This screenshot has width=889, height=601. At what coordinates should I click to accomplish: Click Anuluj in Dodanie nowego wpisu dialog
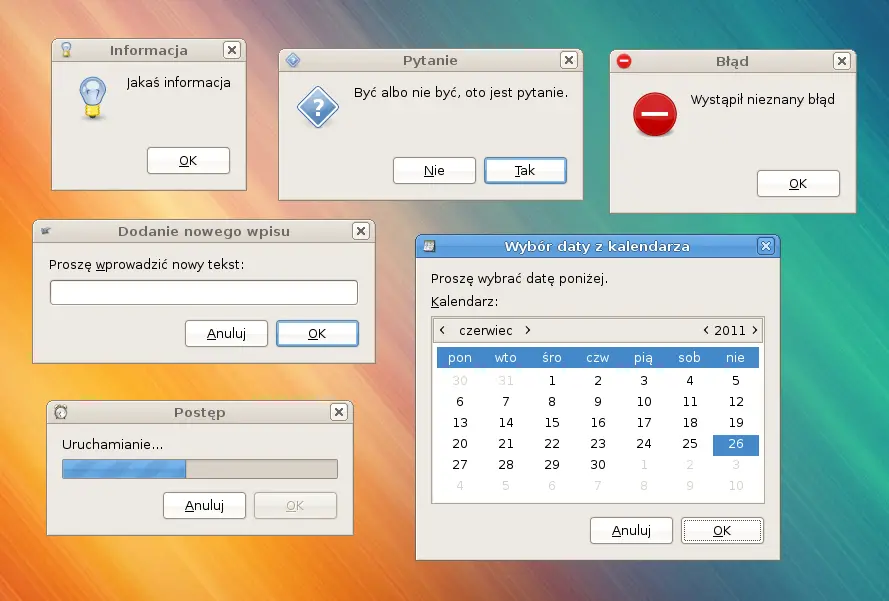[x=226, y=333]
